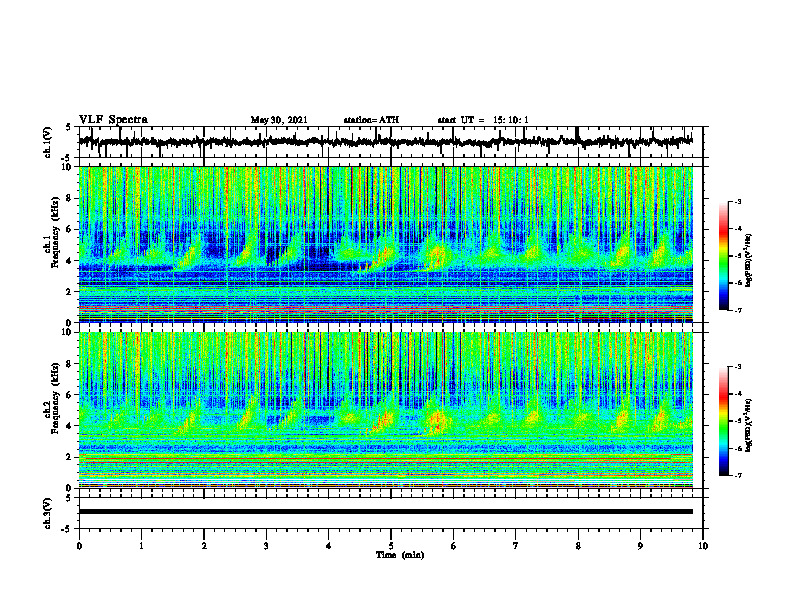
Task: Select the "-7" label on ch.1 colorbar
Action: 737,310
